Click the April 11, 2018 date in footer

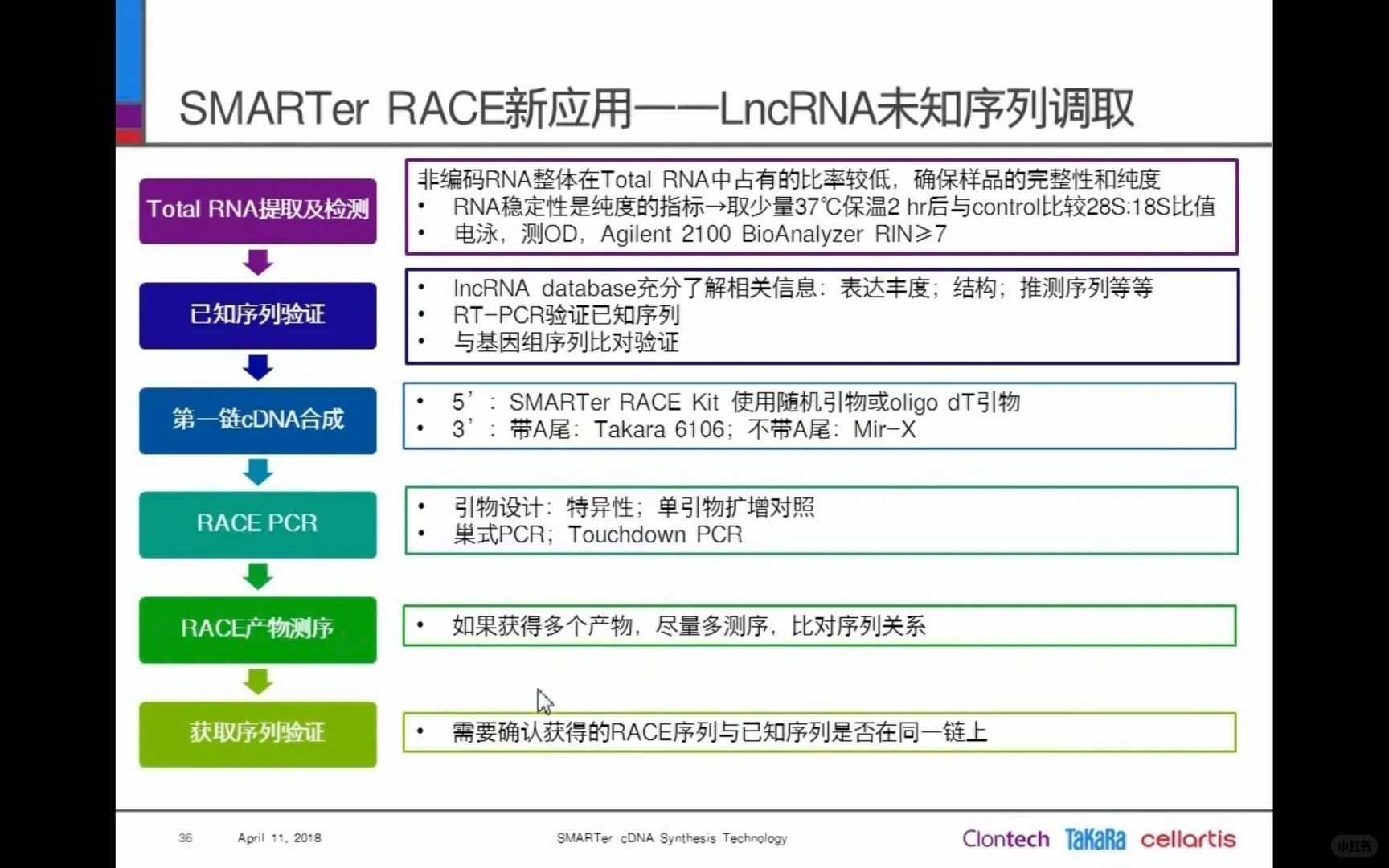279,837
